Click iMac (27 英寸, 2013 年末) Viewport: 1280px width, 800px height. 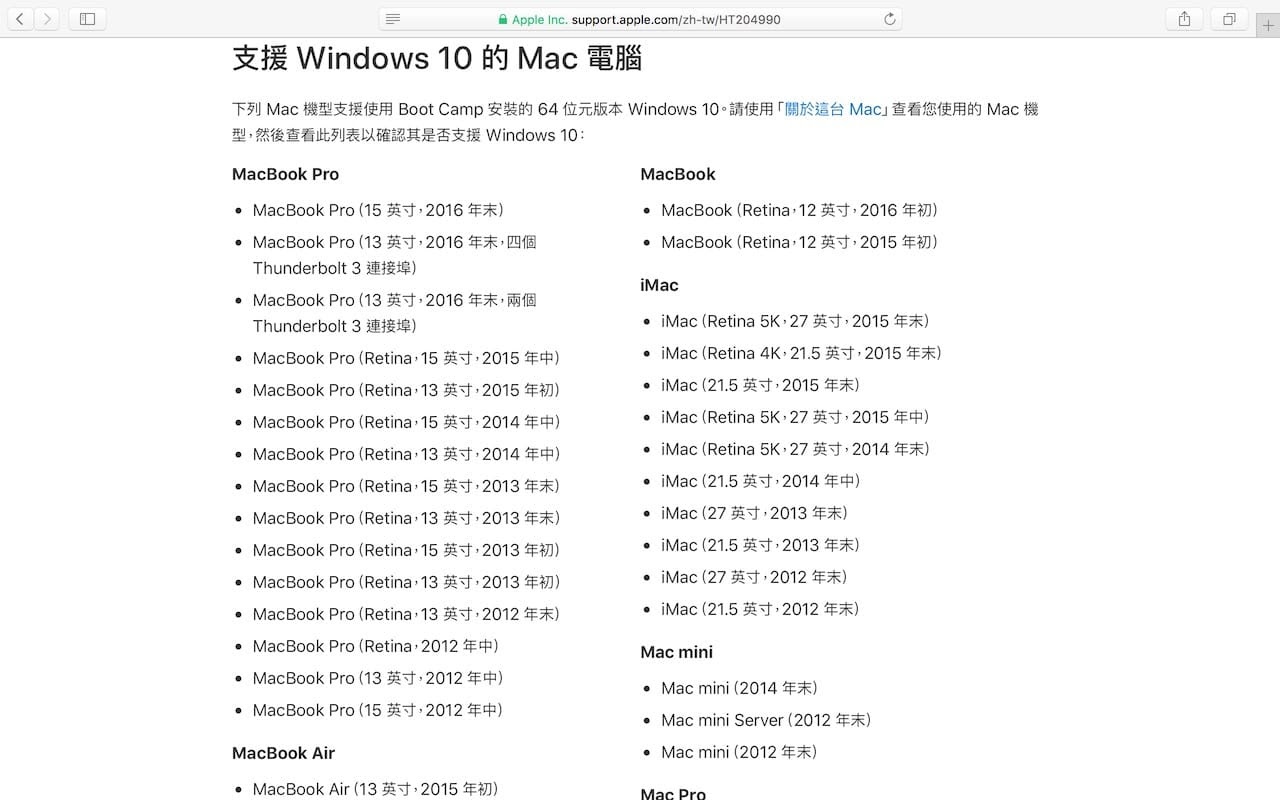[x=754, y=513]
